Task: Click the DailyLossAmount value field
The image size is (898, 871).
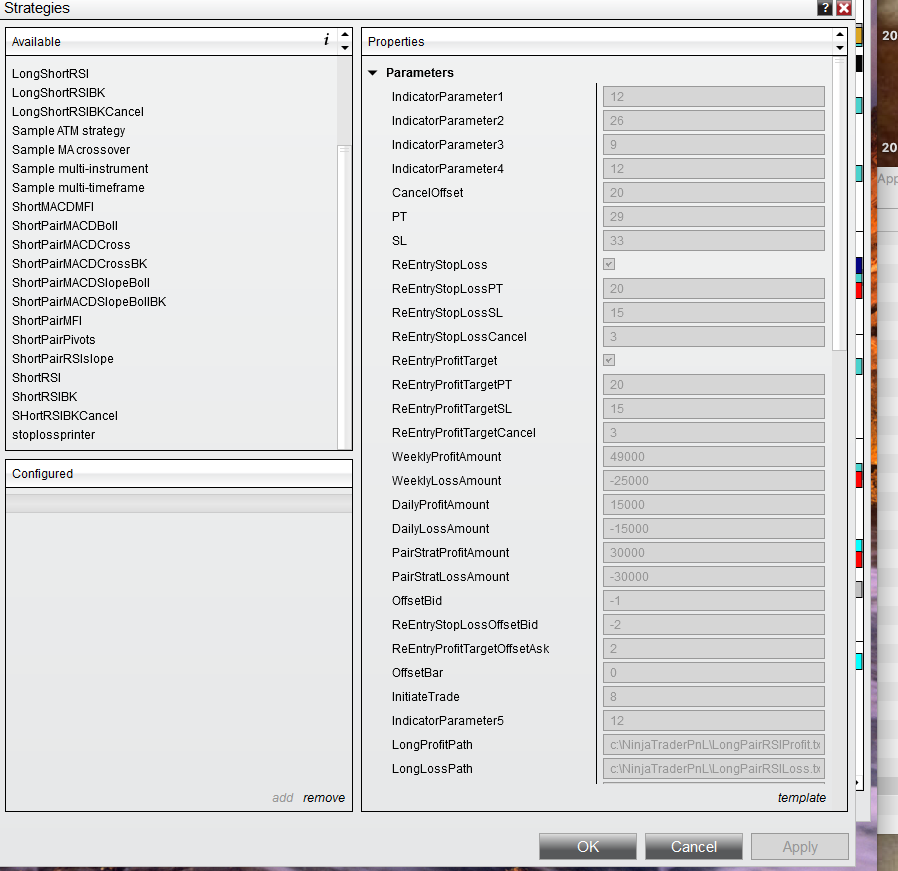Action: point(714,529)
